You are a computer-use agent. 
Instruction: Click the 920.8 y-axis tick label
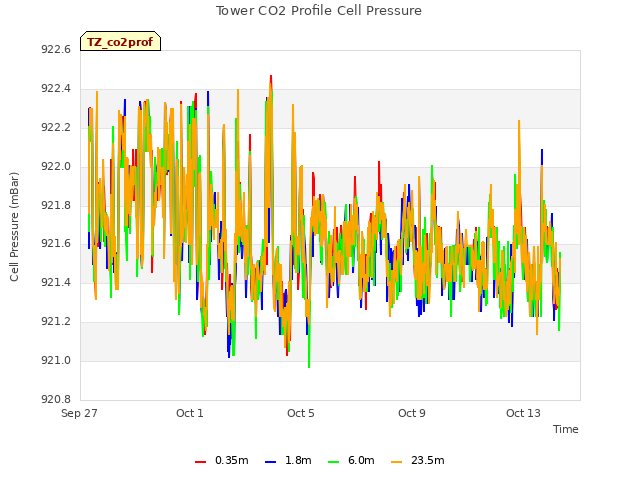click(56, 399)
